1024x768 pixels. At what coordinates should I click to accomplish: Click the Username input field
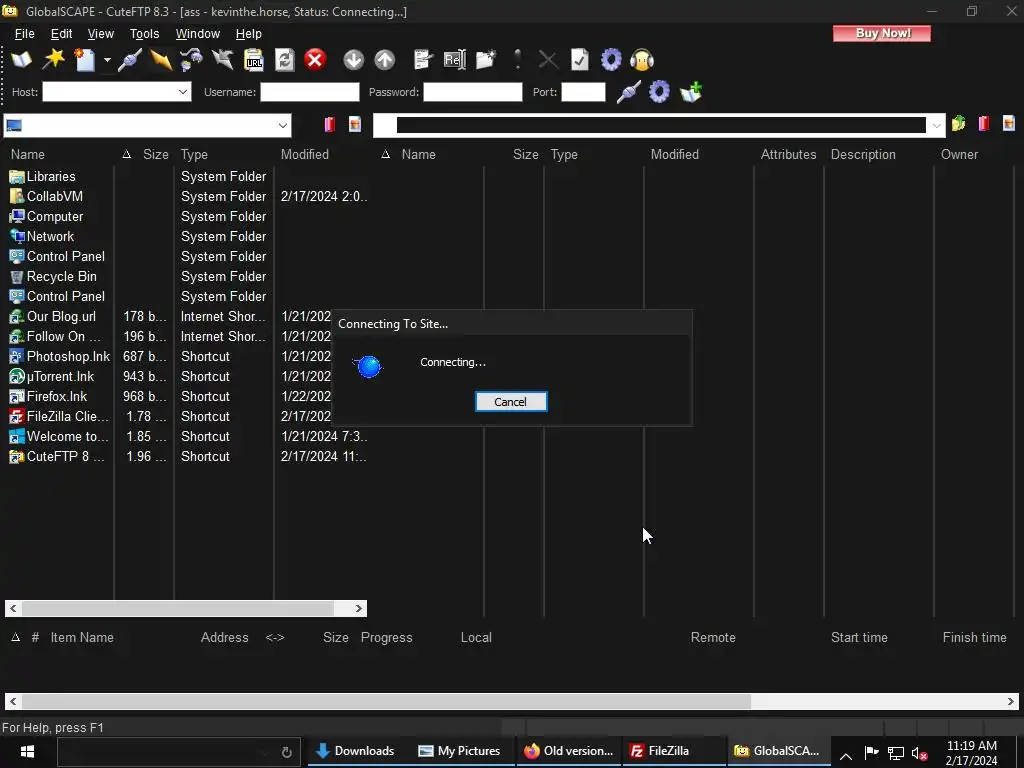click(x=310, y=92)
